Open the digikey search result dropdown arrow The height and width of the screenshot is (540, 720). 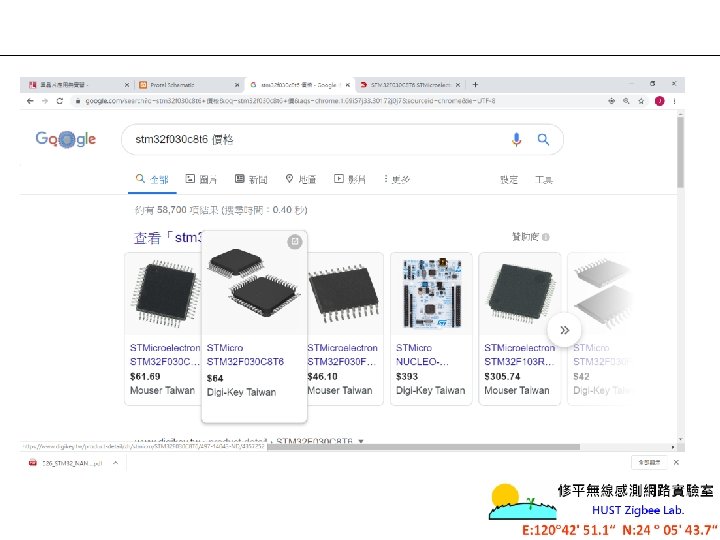click(x=361, y=441)
